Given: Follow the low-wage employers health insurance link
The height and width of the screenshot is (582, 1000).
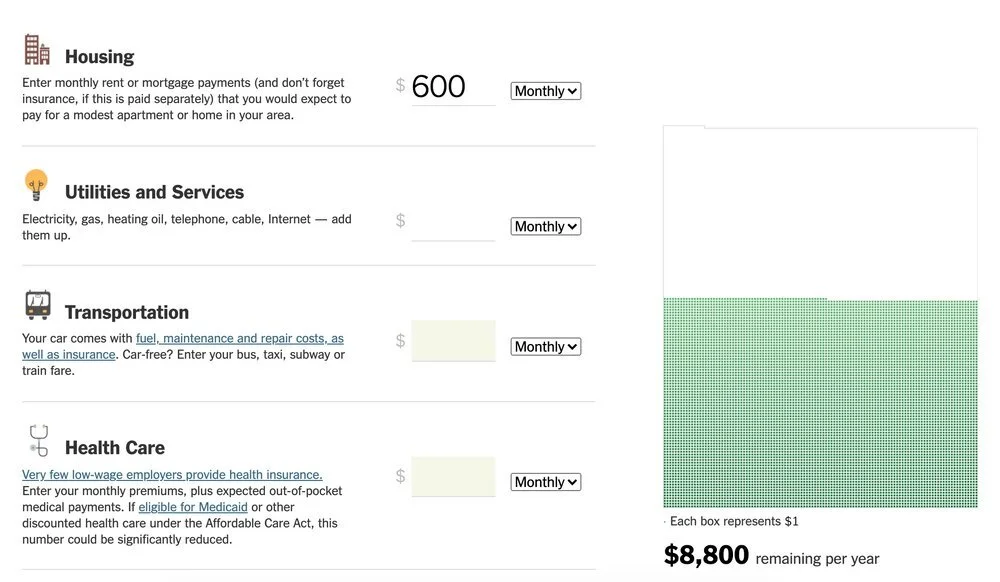Looking at the screenshot, I should [172, 474].
